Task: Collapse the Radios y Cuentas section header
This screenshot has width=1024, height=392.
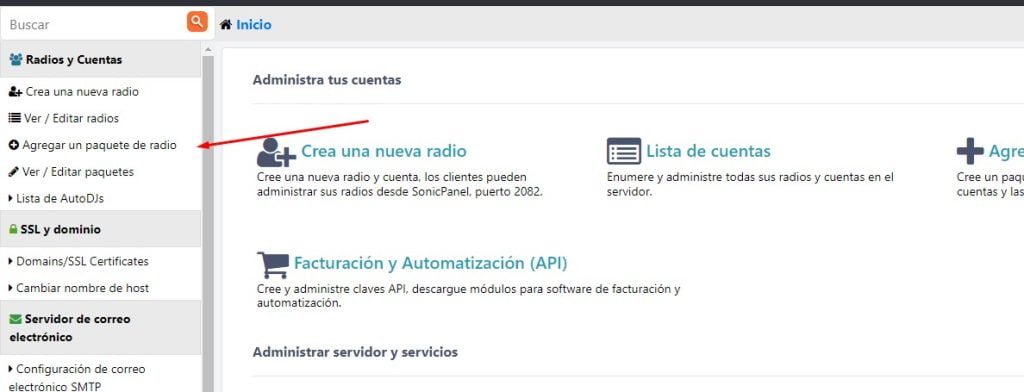Action: point(101,59)
